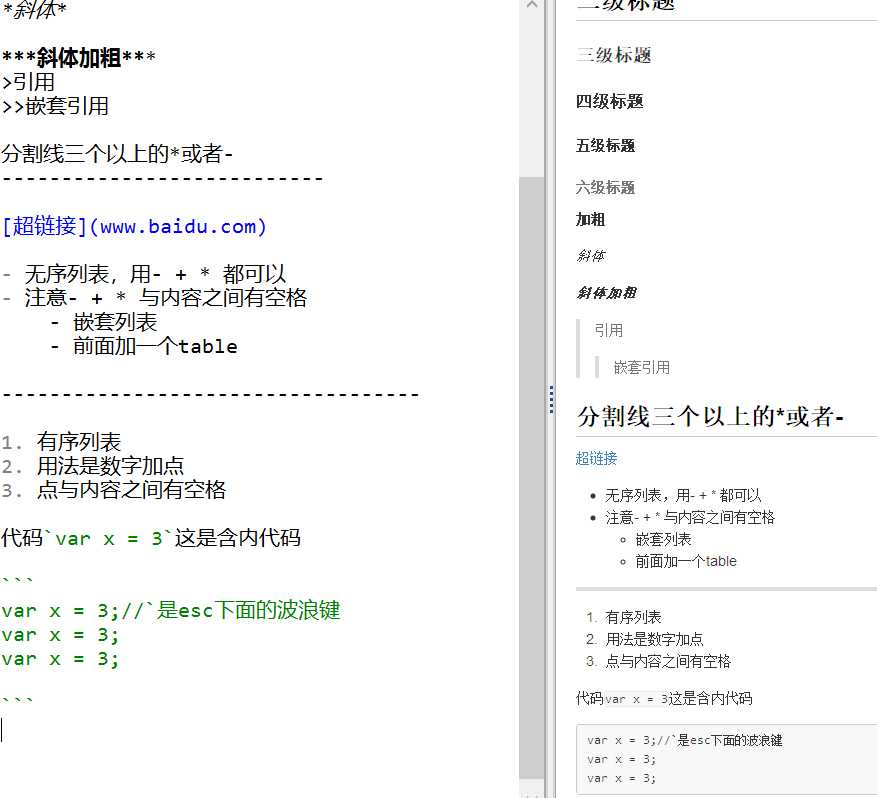Click the numbered item 2. 用法是数字加点 in the preview
This screenshot has width=877, height=798.
coord(645,639)
